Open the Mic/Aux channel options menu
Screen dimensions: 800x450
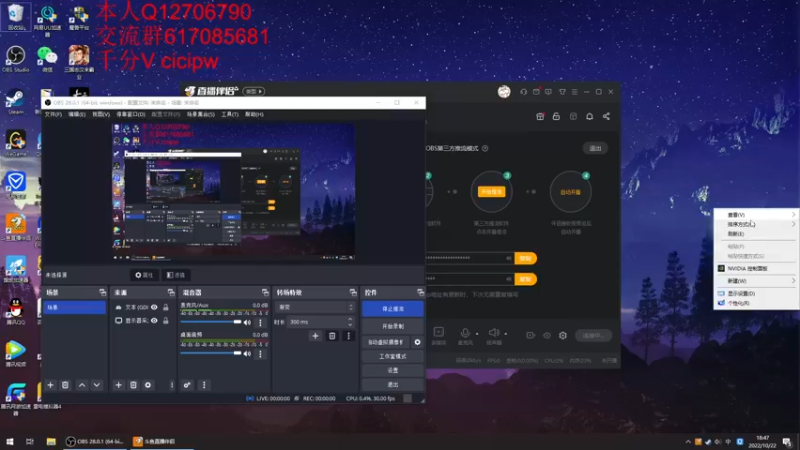click(260, 322)
